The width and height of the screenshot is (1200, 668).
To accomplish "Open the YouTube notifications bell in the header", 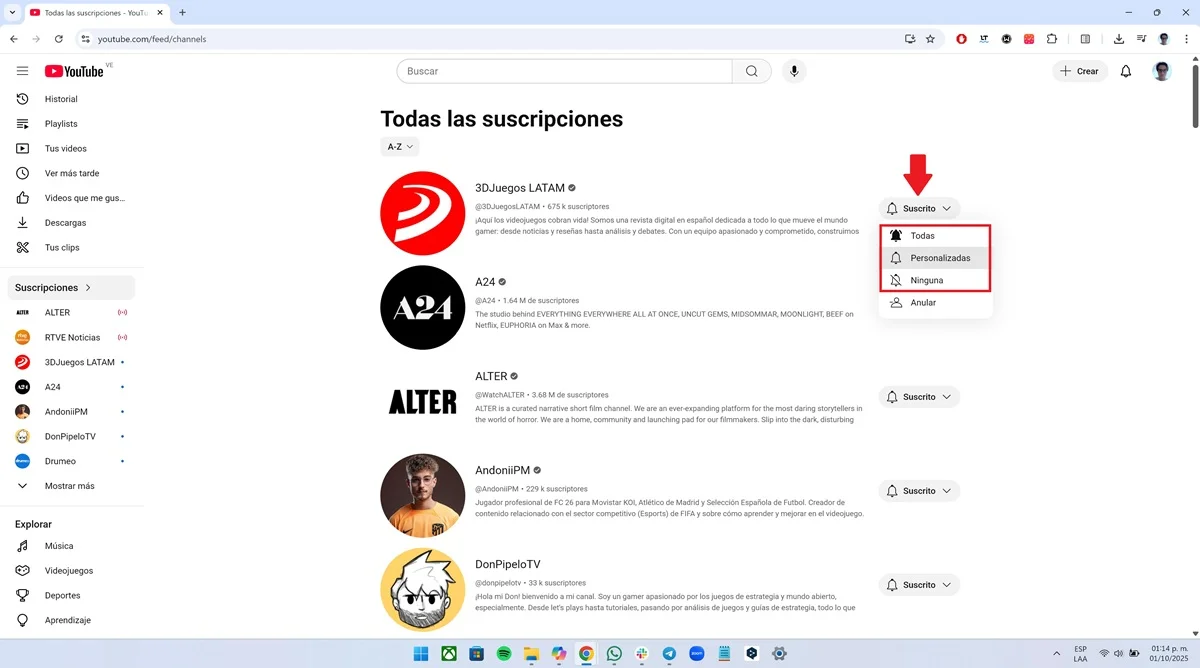I will (x=1126, y=71).
